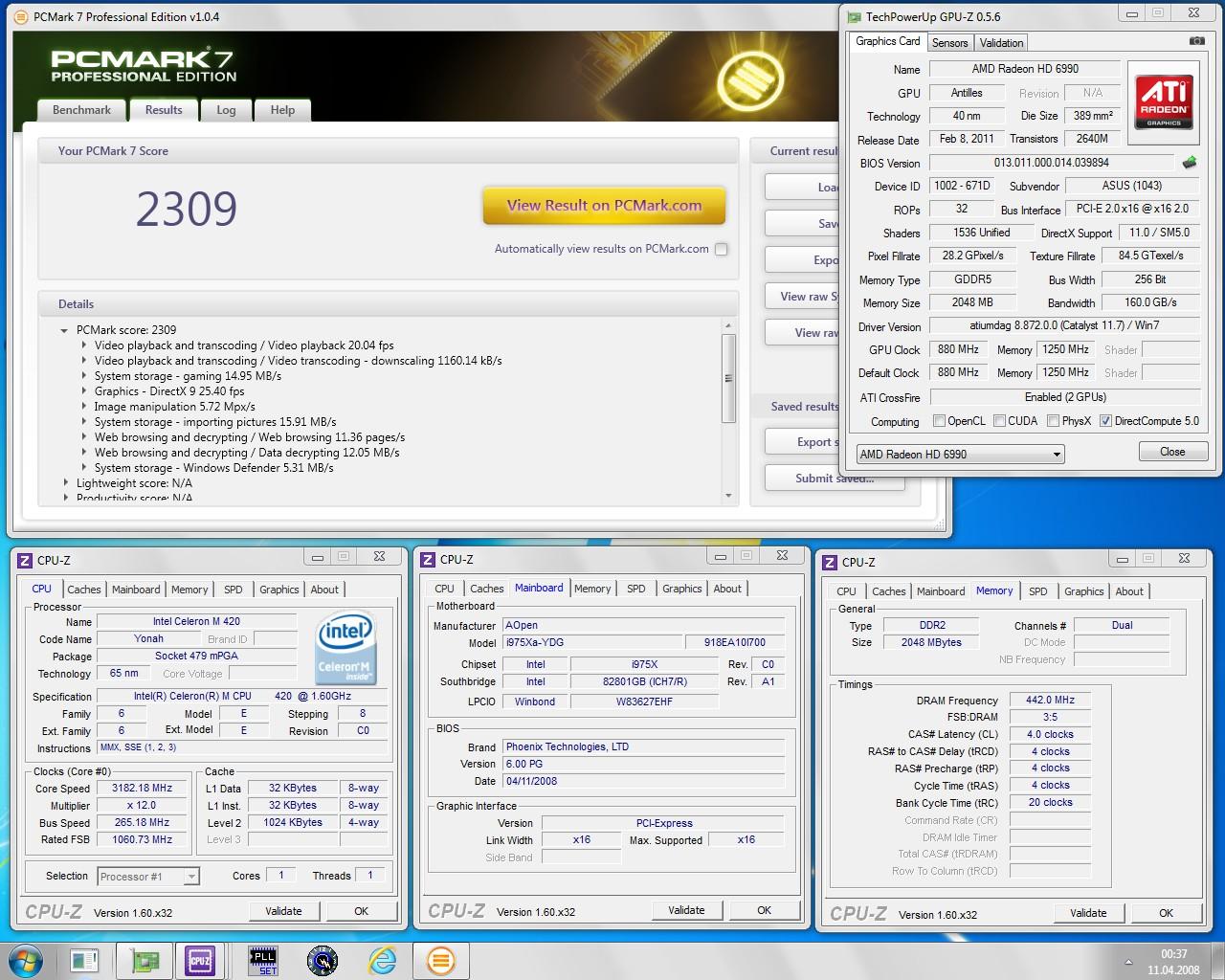Switch to GPU-Z Validation tab

point(1001,42)
